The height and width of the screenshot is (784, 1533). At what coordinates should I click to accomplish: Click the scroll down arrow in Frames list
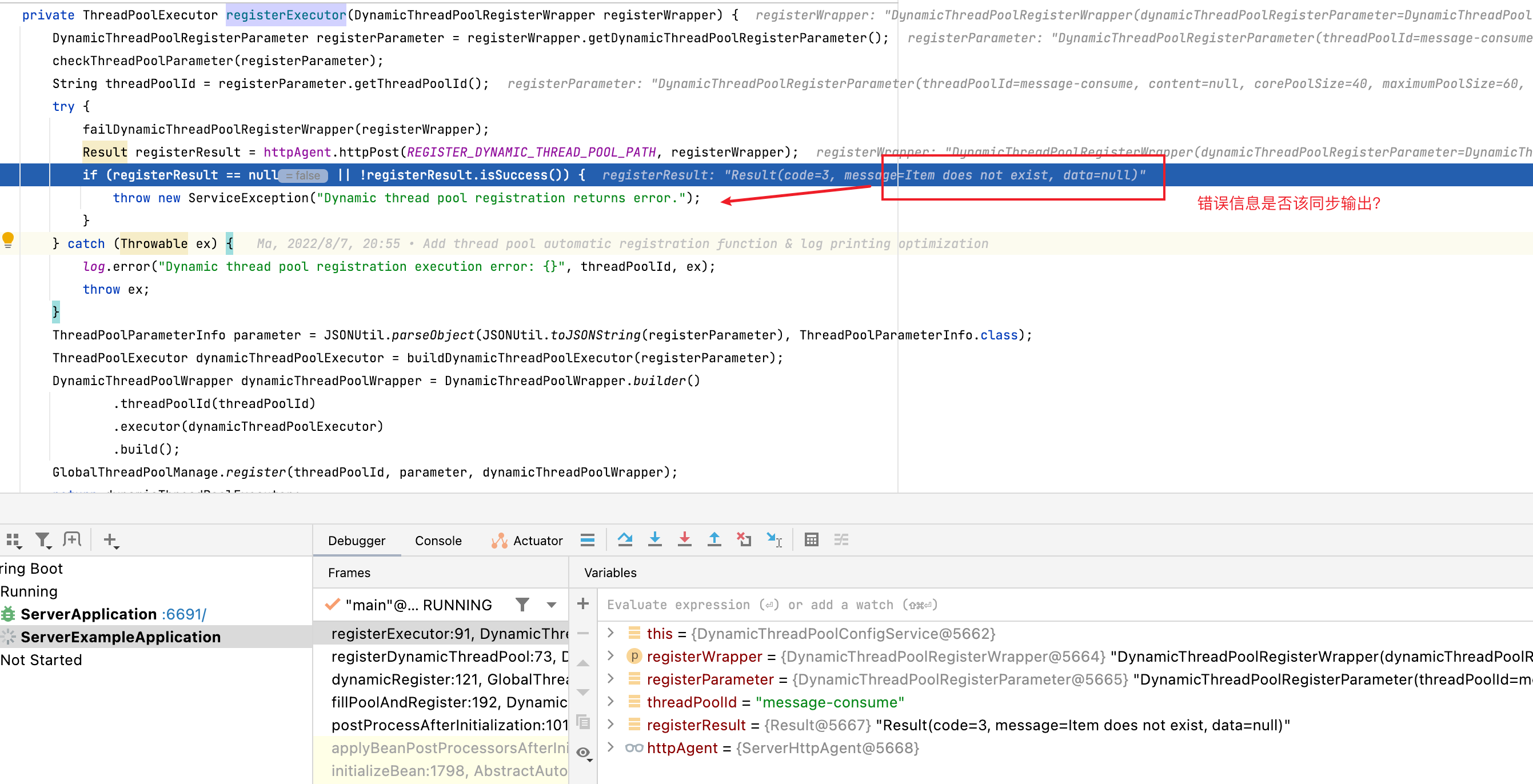click(582, 691)
